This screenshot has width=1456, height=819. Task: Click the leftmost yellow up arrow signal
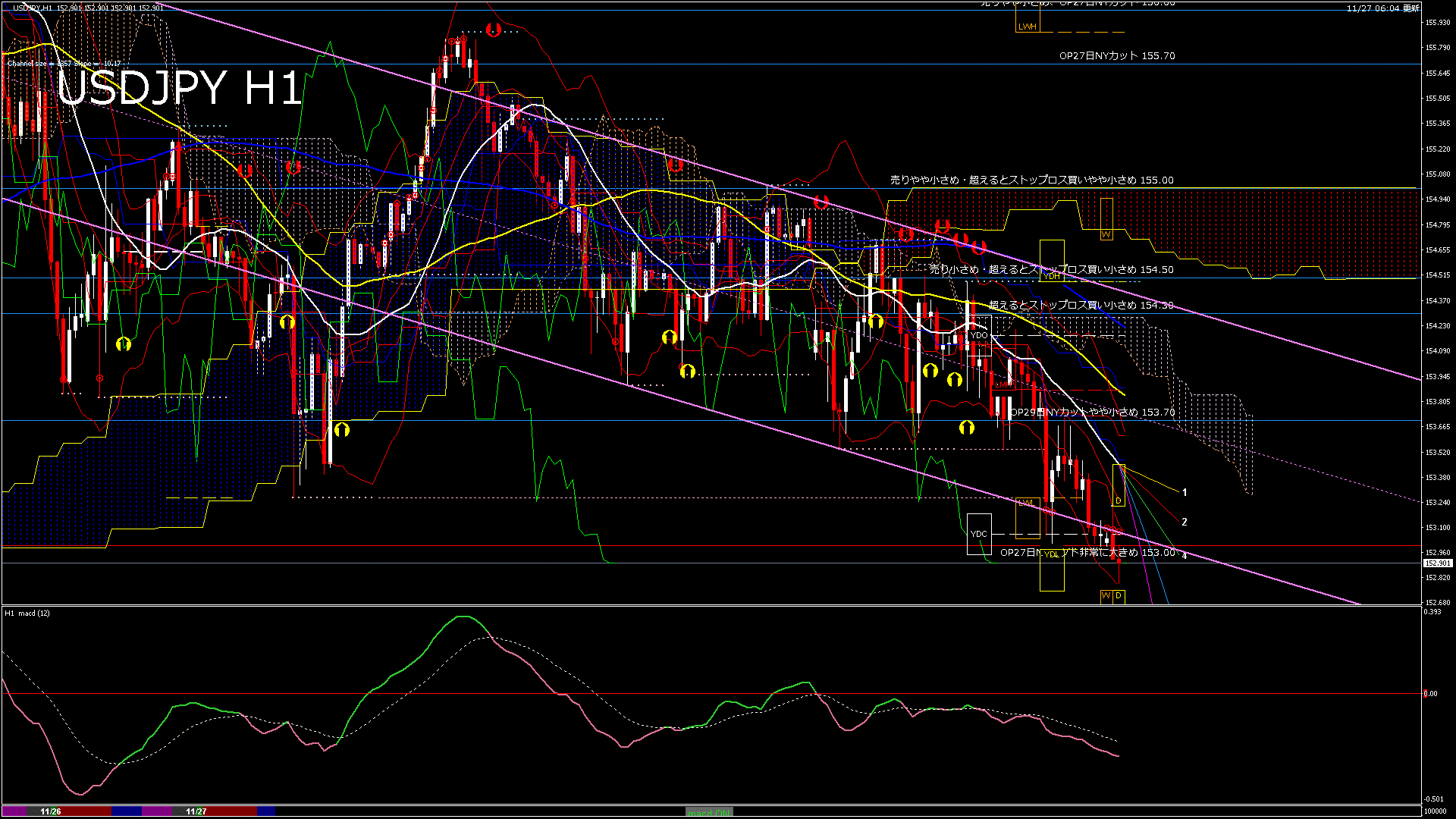point(124,344)
